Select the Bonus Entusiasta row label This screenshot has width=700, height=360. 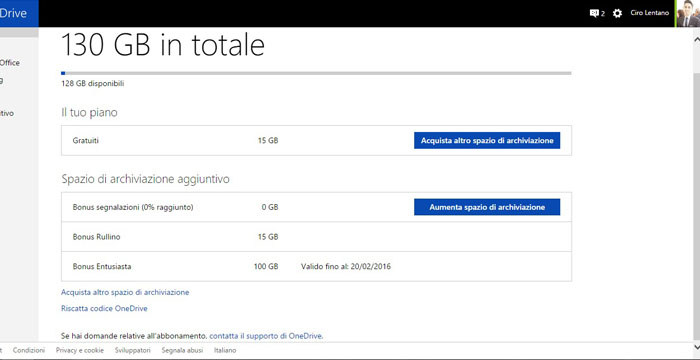tap(102, 267)
